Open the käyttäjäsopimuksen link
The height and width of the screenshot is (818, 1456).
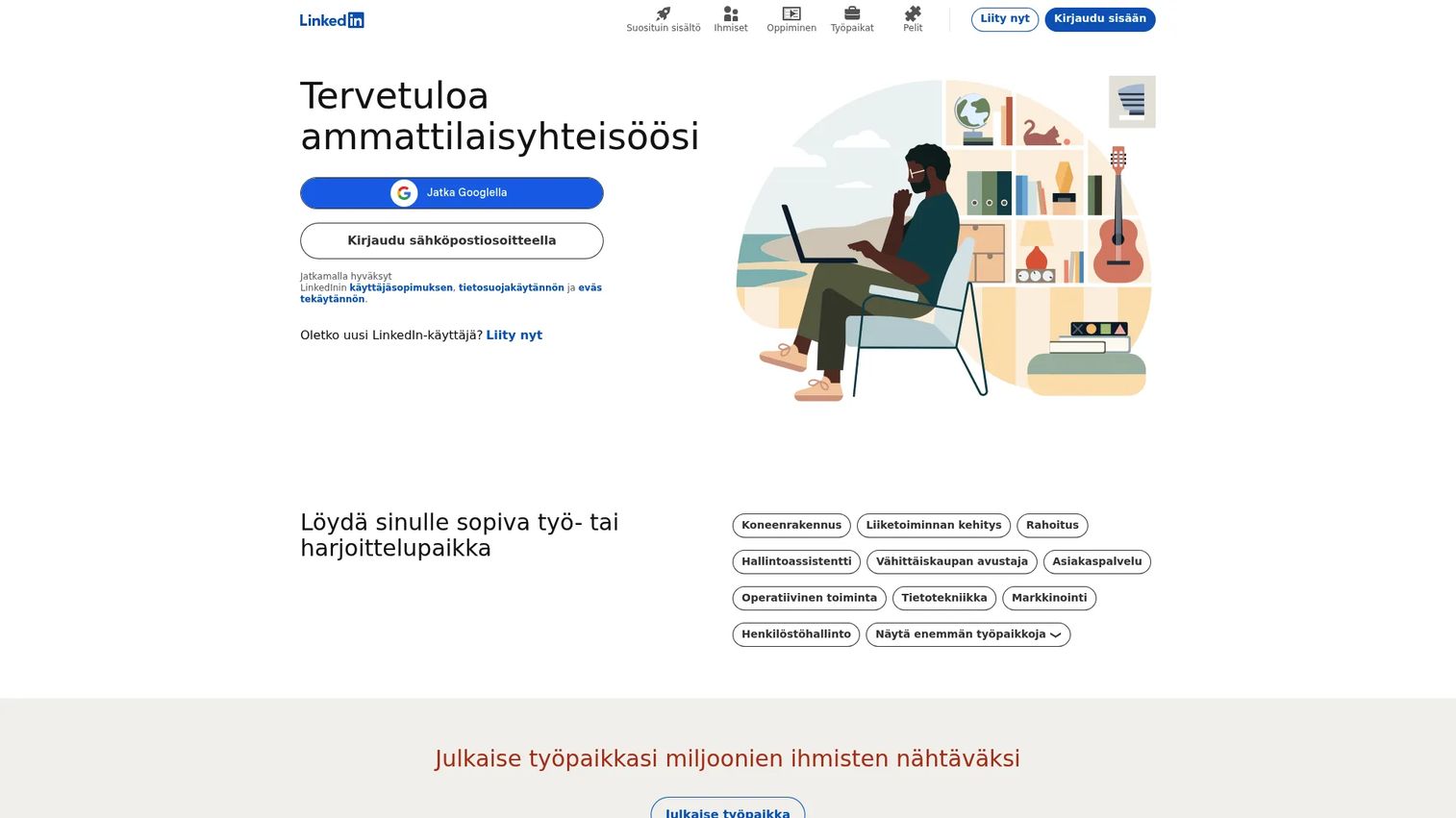point(401,287)
